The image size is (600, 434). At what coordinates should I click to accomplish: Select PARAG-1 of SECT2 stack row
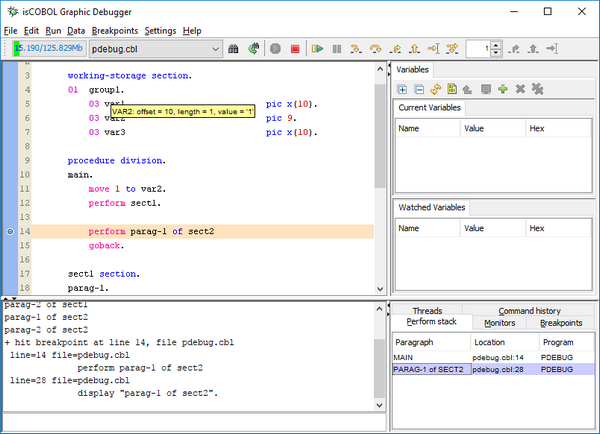pyautogui.click(x=430, y=369)
